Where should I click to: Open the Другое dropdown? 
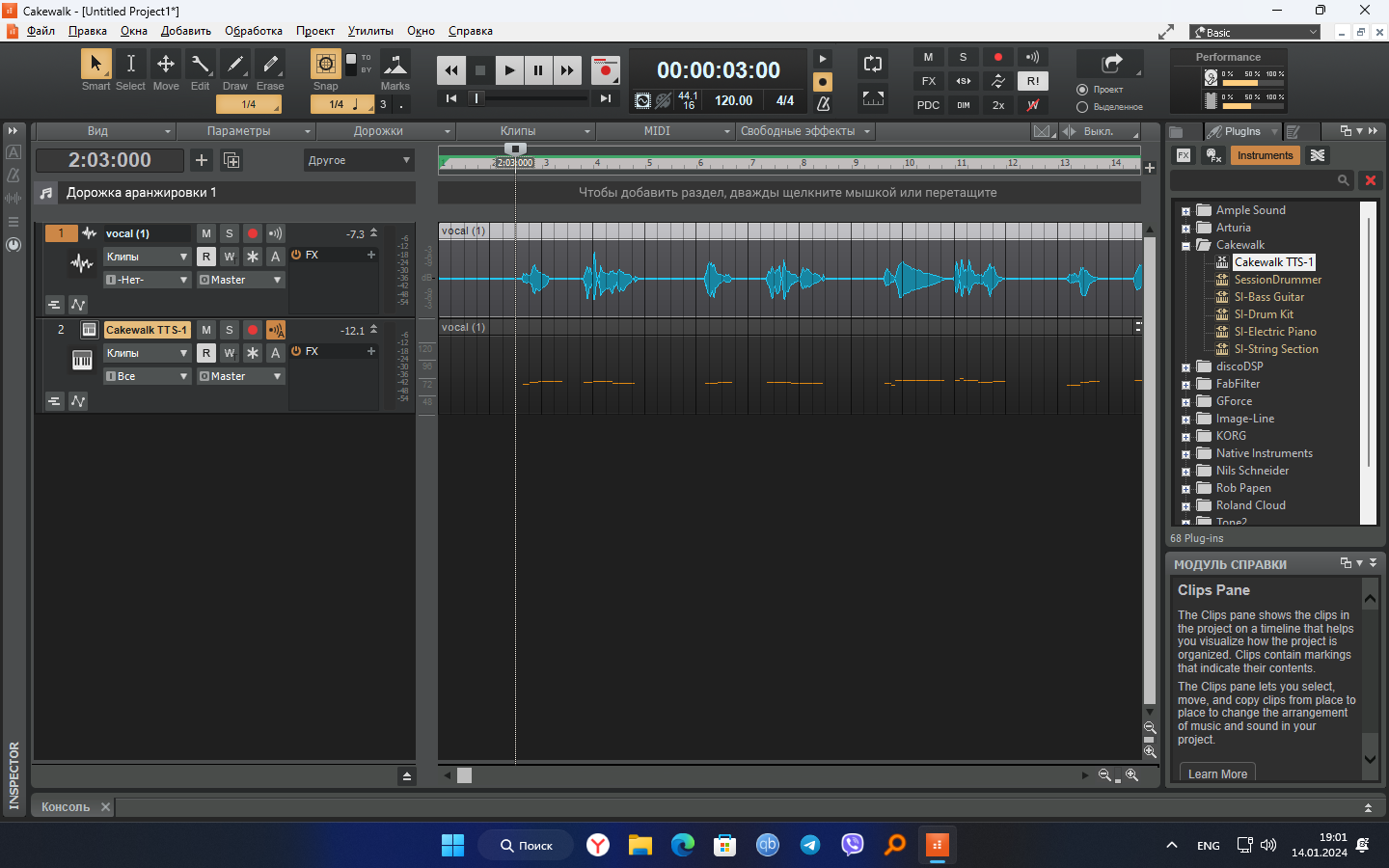click(359, 160)
